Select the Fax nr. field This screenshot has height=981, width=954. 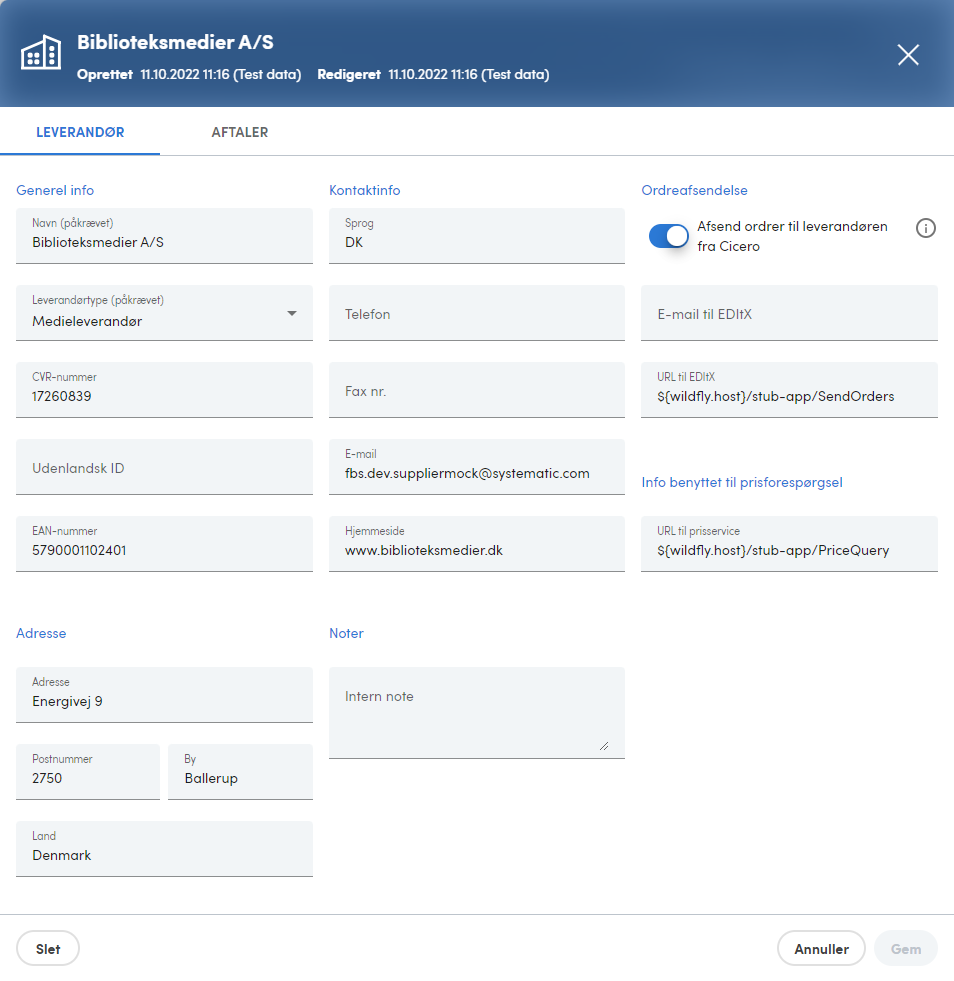pyautogui.click(x=477, y=390)
